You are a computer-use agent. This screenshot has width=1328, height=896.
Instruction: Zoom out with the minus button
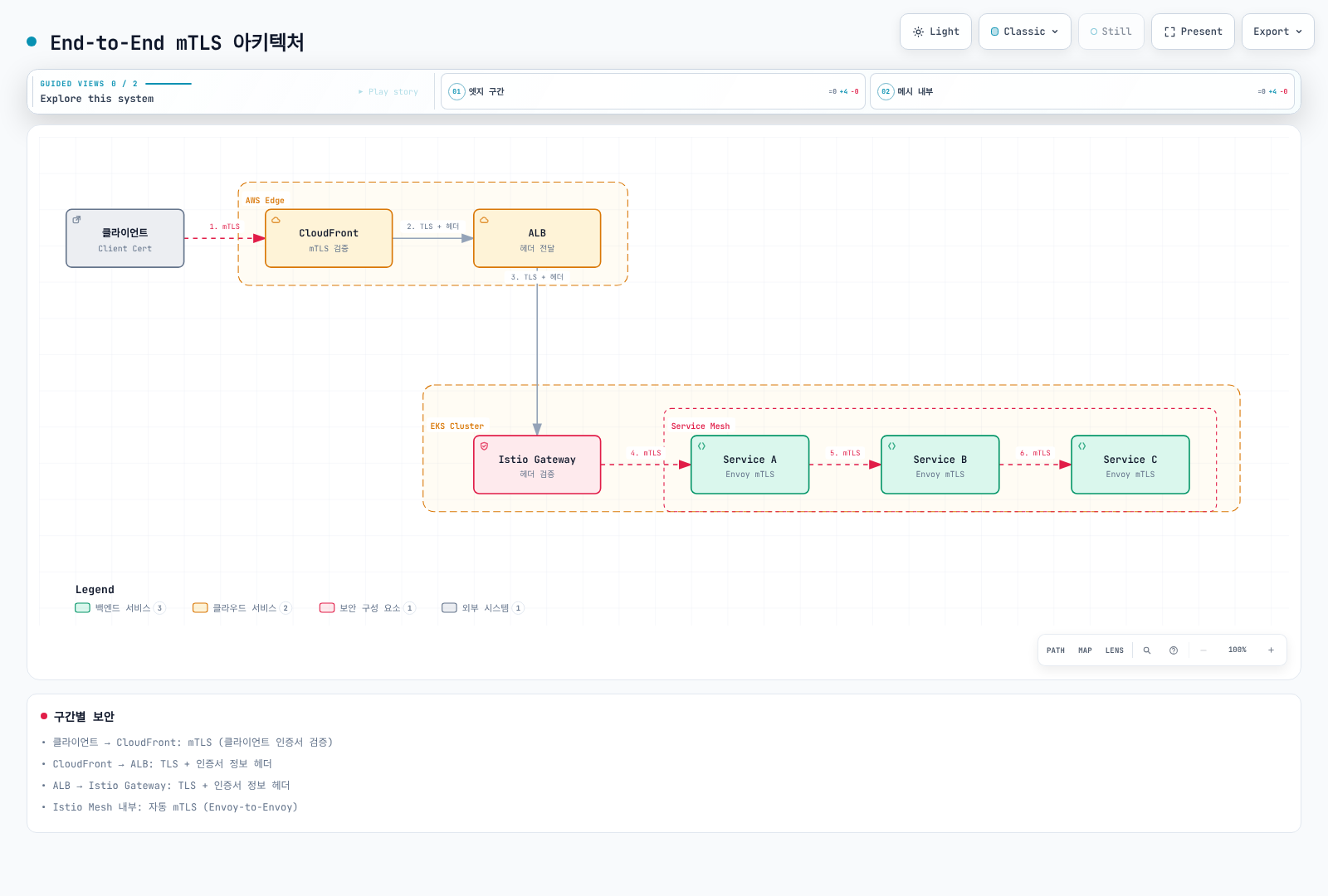(x=1203, y=650)
